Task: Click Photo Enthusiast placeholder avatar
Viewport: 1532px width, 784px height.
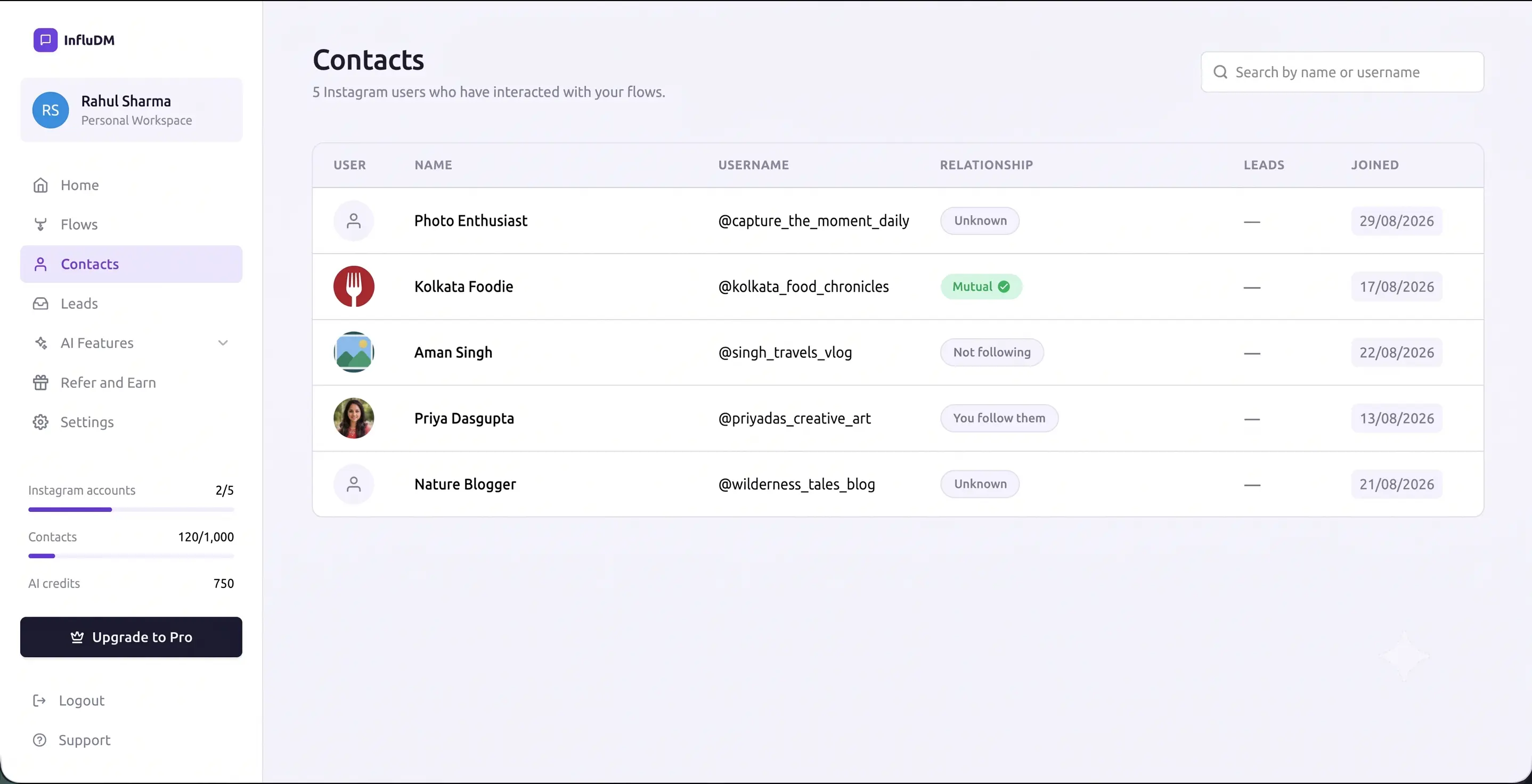Action: coord(354,220)
